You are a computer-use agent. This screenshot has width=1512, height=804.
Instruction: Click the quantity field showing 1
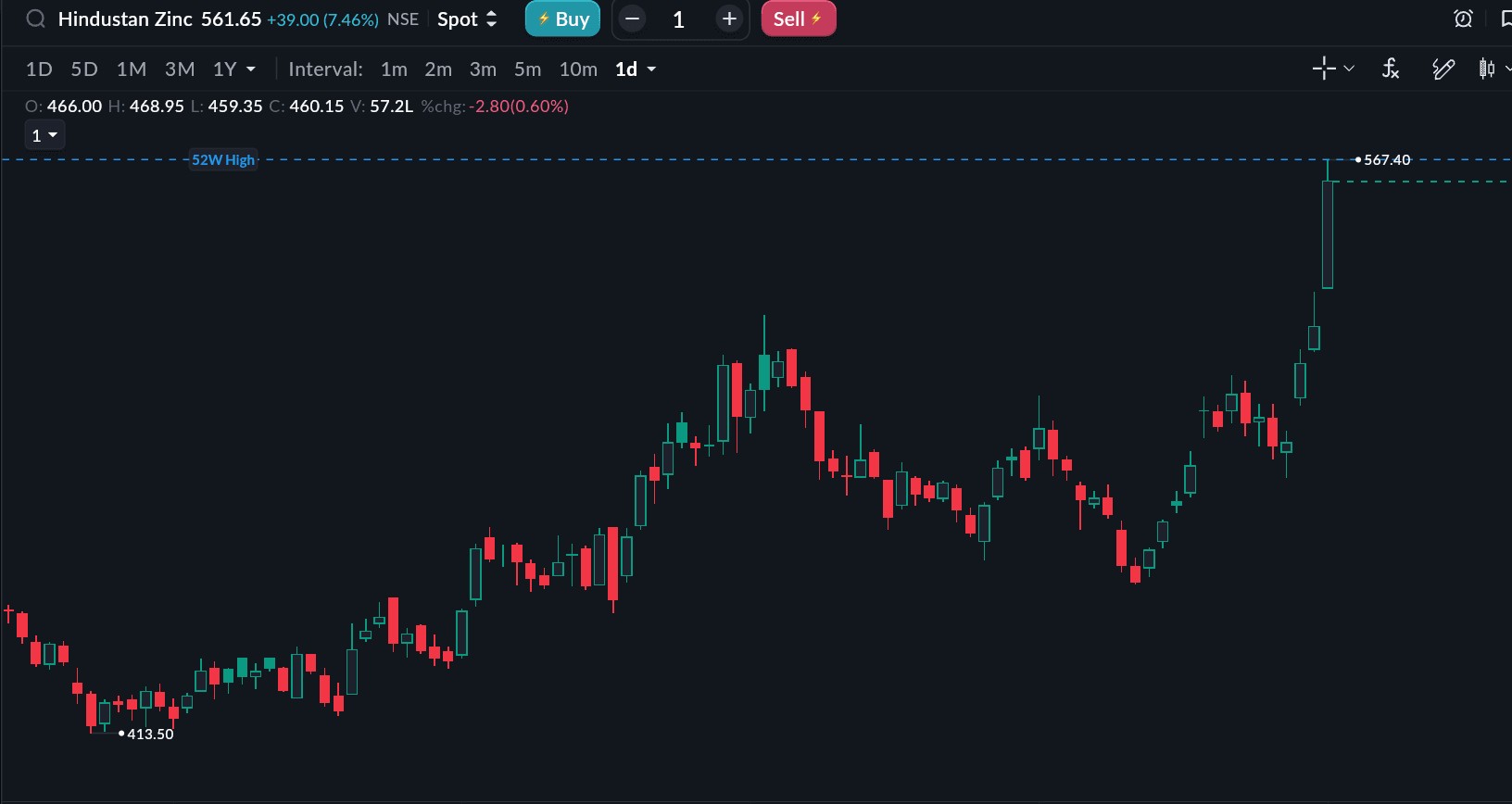click(679, 19)
